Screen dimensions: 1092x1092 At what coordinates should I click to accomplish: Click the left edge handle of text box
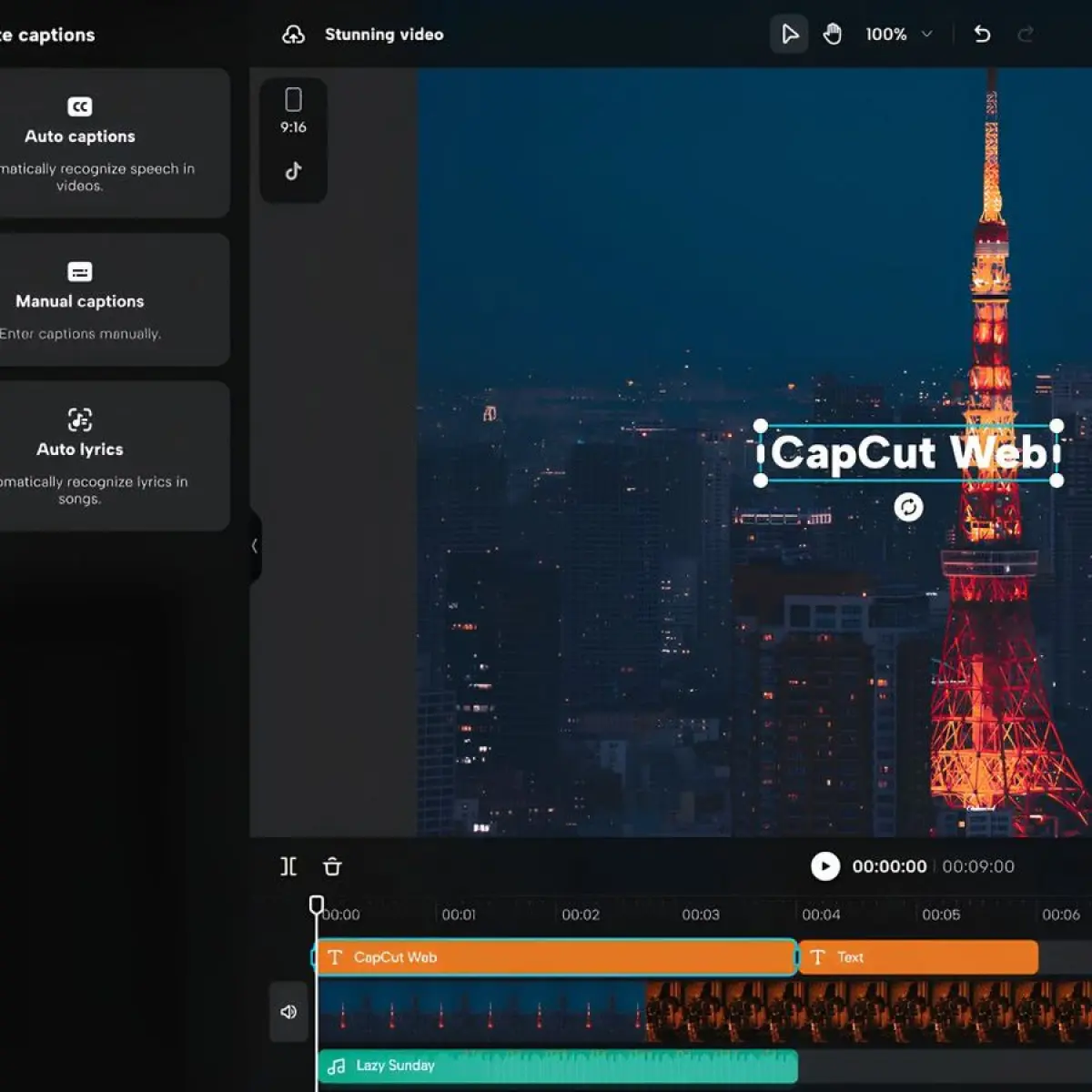coord(761,452)
